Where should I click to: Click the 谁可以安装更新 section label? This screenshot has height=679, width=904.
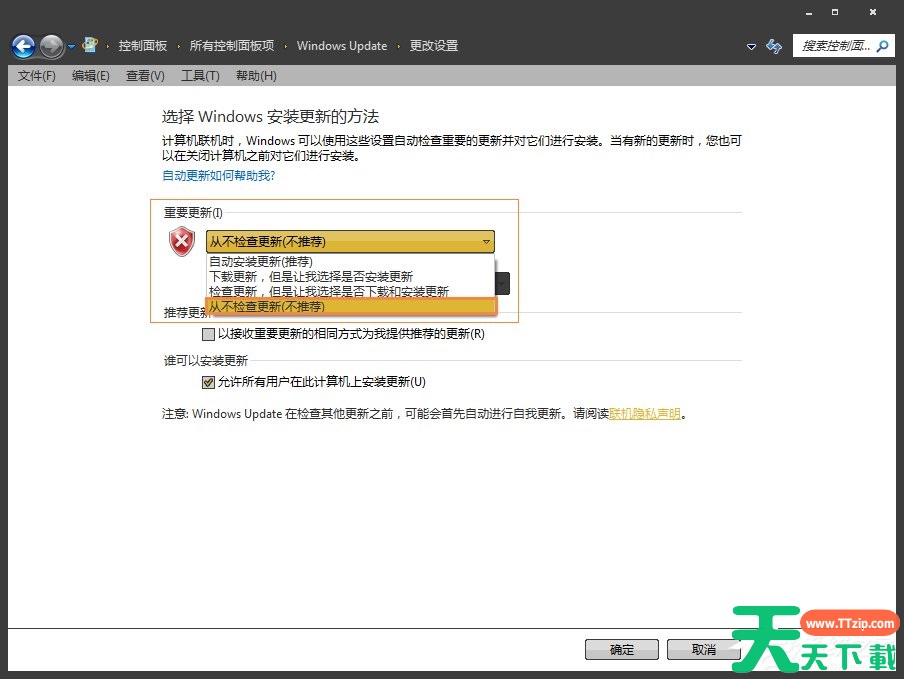pos(206,361)
